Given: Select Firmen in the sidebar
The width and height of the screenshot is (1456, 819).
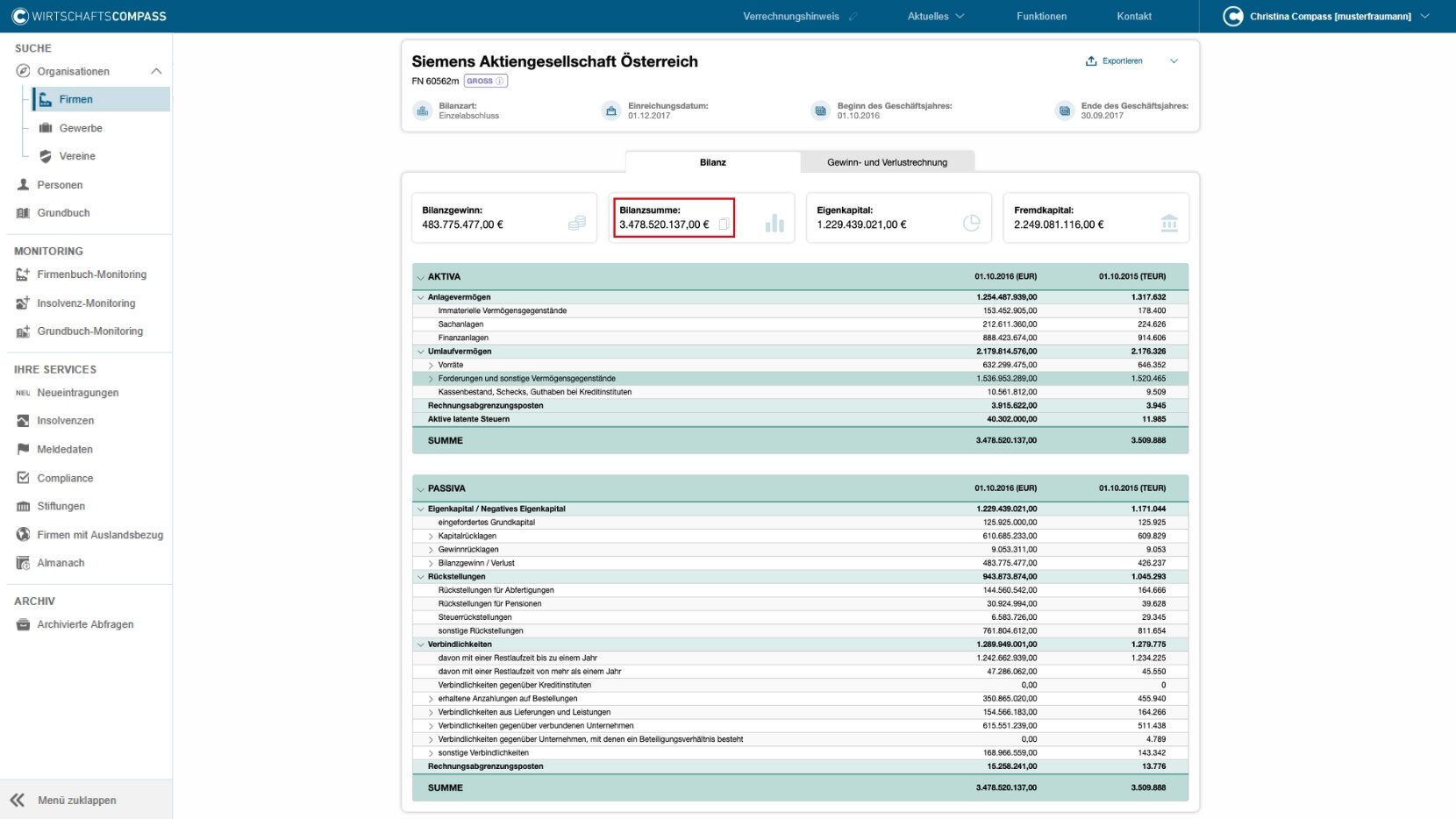Looking at the screenshot, I should 101,99.
